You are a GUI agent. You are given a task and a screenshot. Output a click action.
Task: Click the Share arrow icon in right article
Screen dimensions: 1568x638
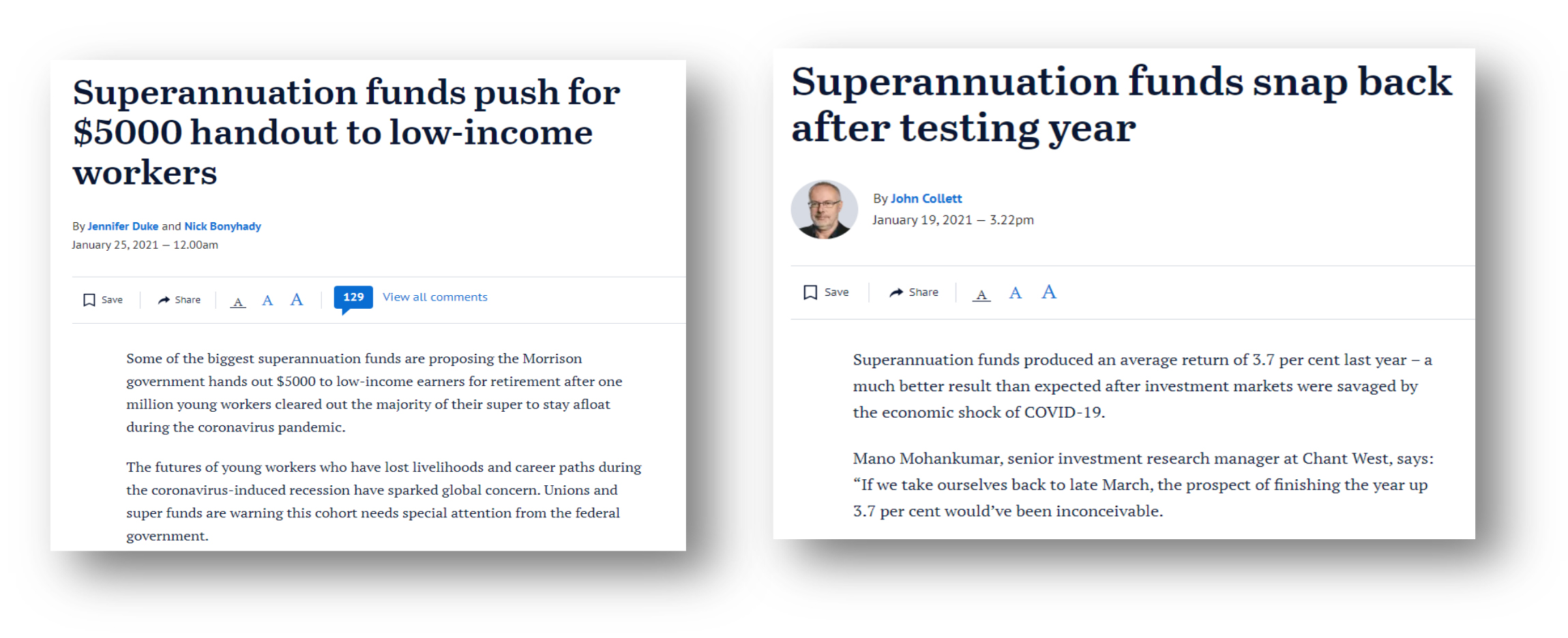coord(896,292)
